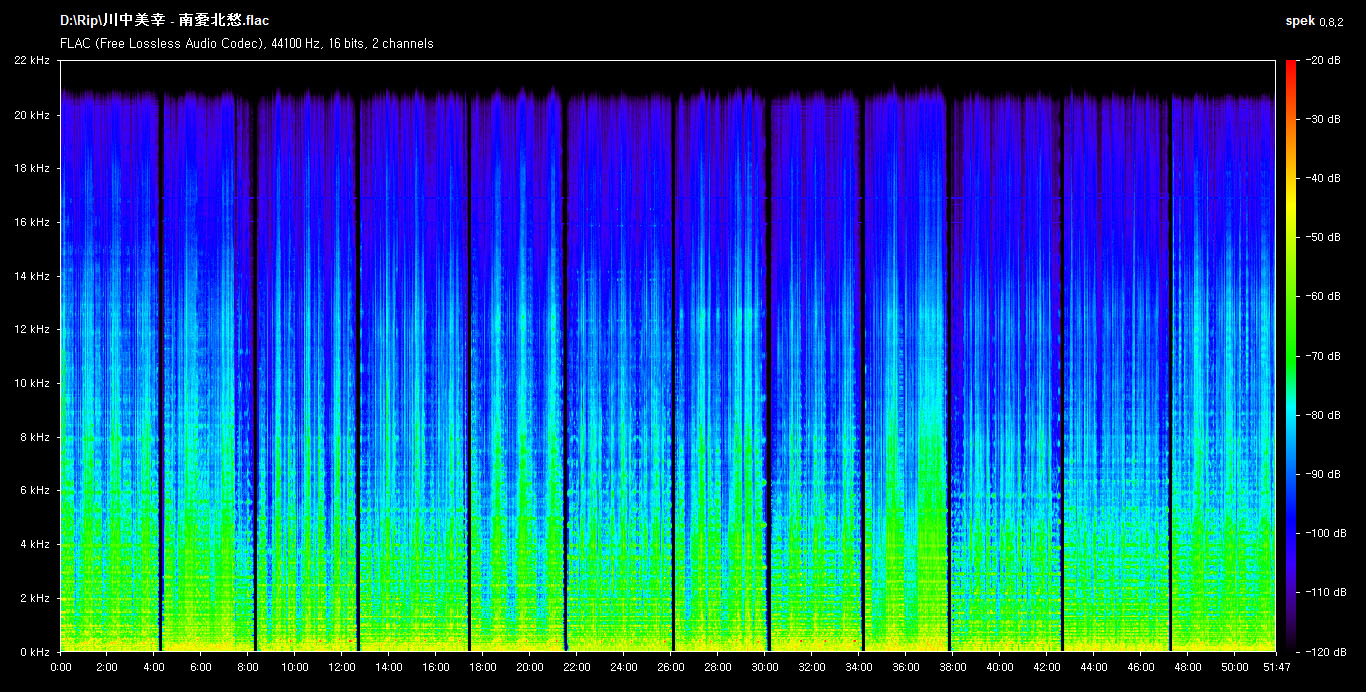The image size is (1366, 692).
Task: Click the 6:00 time axis label
Action: tap(201, 667)
